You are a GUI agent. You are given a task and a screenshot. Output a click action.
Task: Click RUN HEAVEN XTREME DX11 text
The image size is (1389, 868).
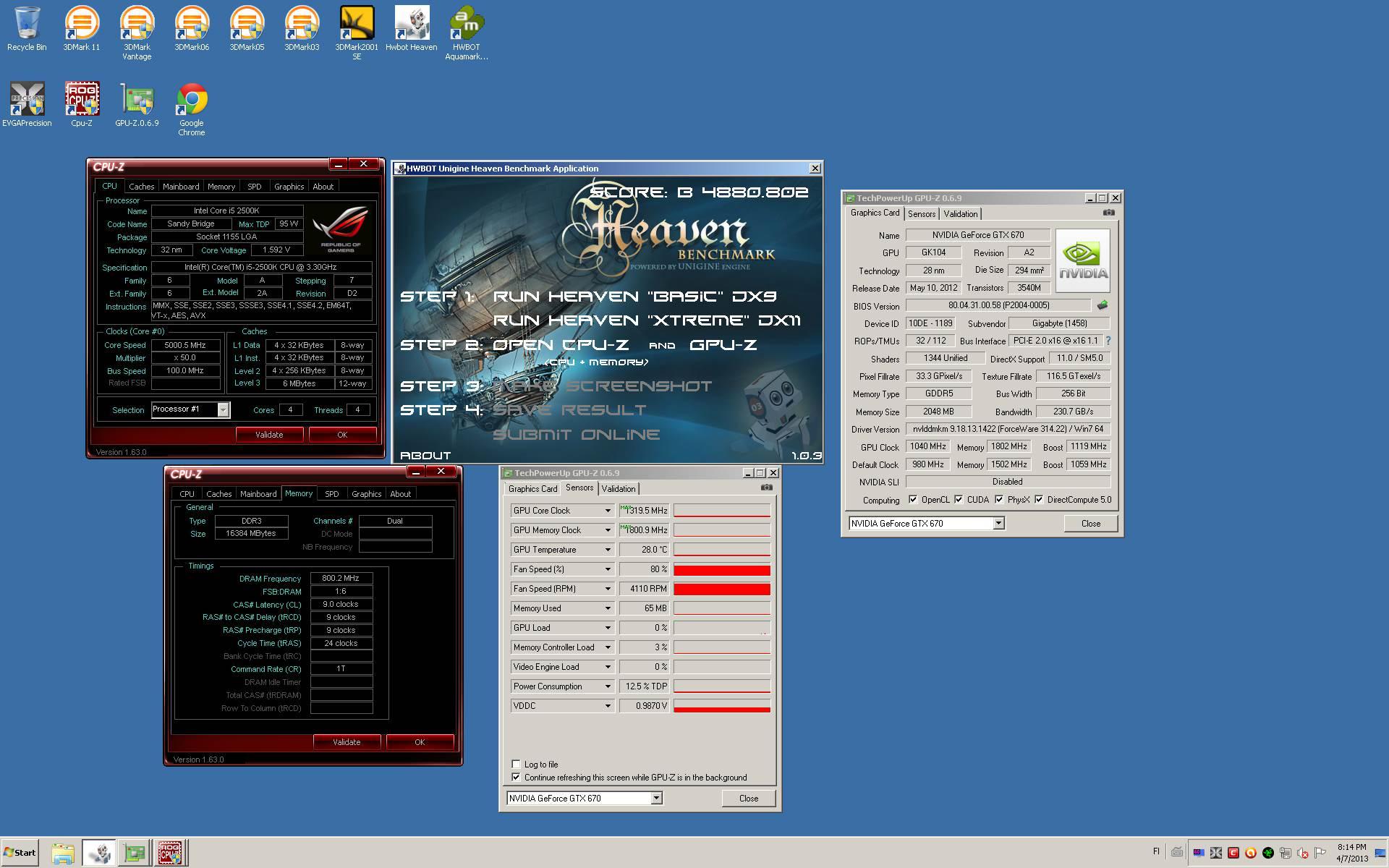[647, 320]
